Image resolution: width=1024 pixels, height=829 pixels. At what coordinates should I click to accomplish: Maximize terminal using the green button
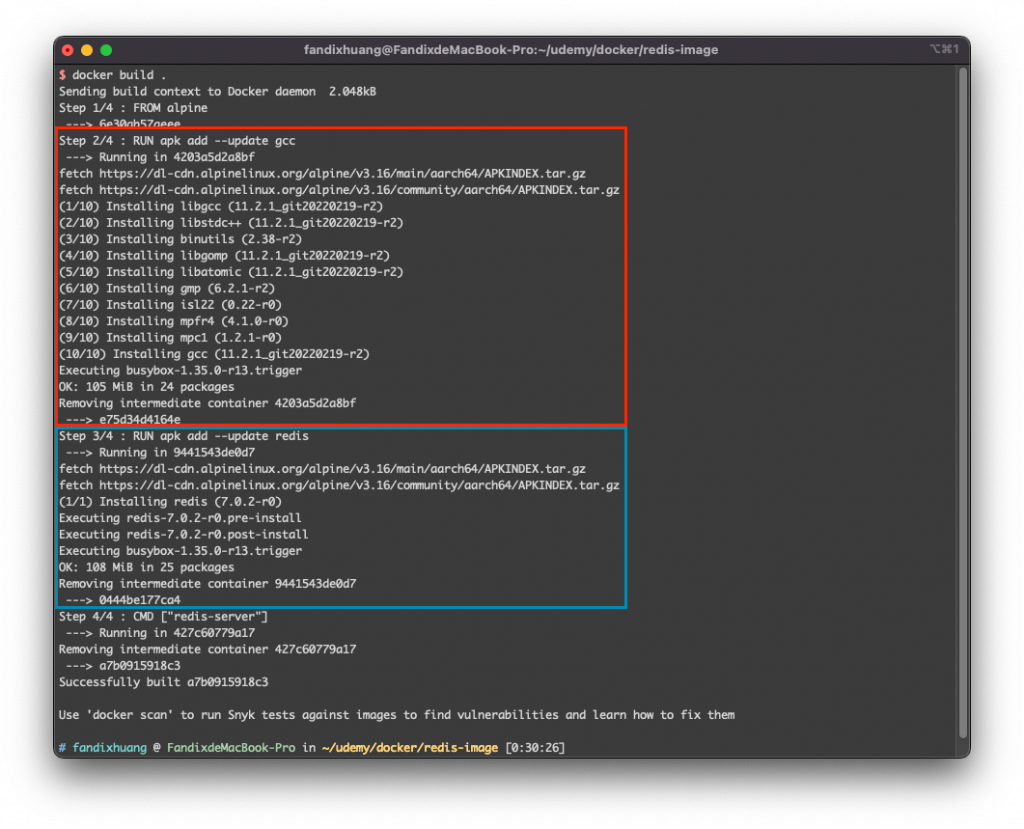[x=106, y=50]
